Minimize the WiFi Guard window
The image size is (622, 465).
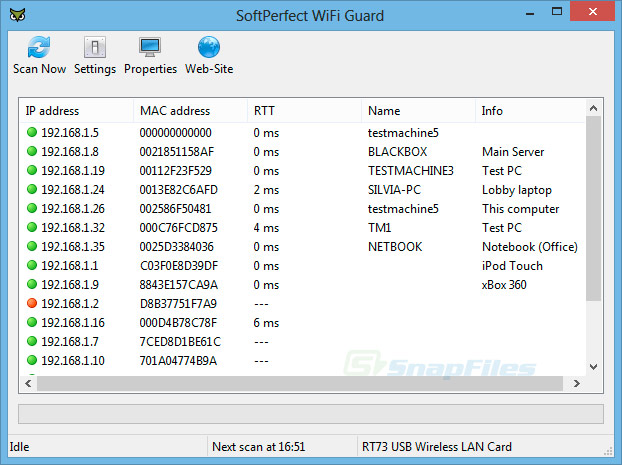[x=530, y=13]
